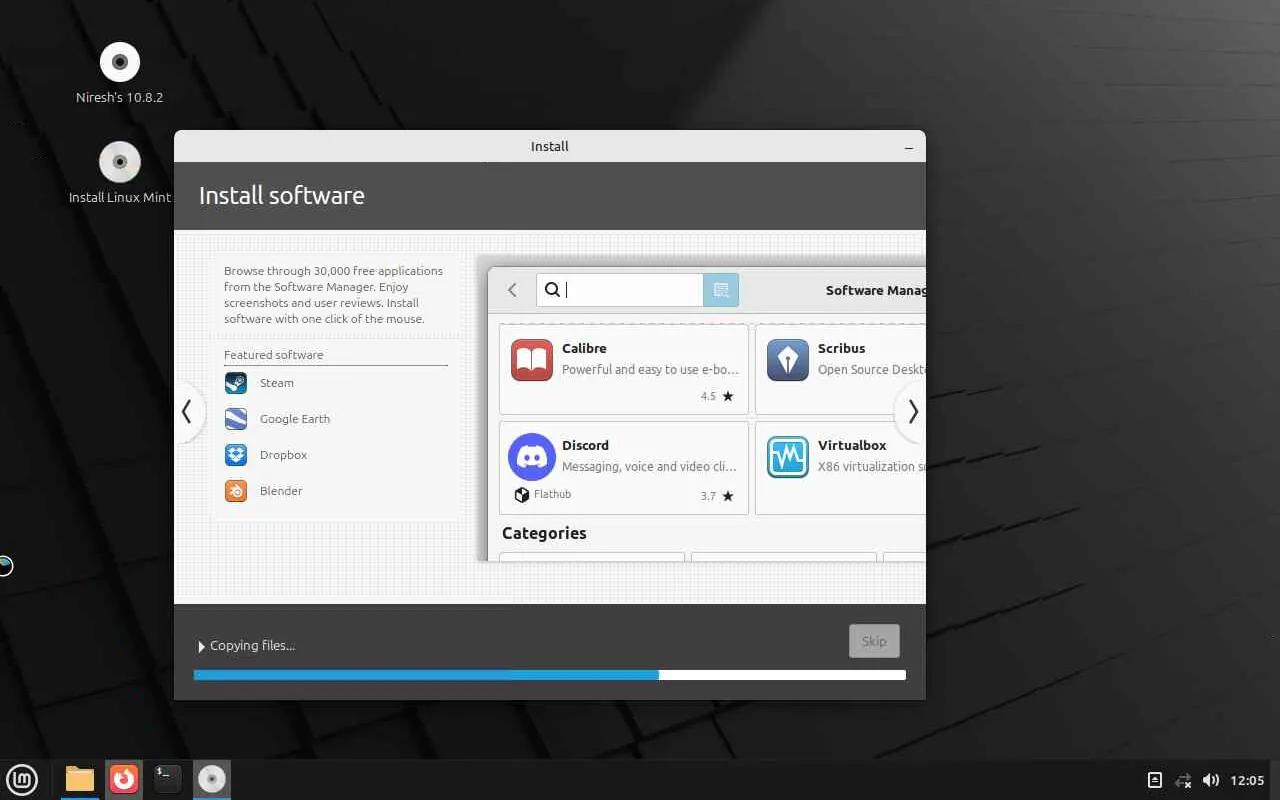Open the Linux Mint start menu

22,779
